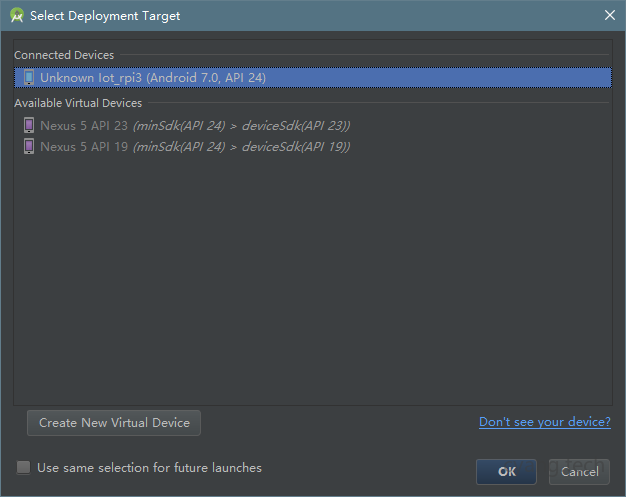Select the Unknown Iot_rpi3 Android 7.0 device
Image resolution: width=626 pixels, height=497 pixels.
pyautogui.click(x=153, y=77)
